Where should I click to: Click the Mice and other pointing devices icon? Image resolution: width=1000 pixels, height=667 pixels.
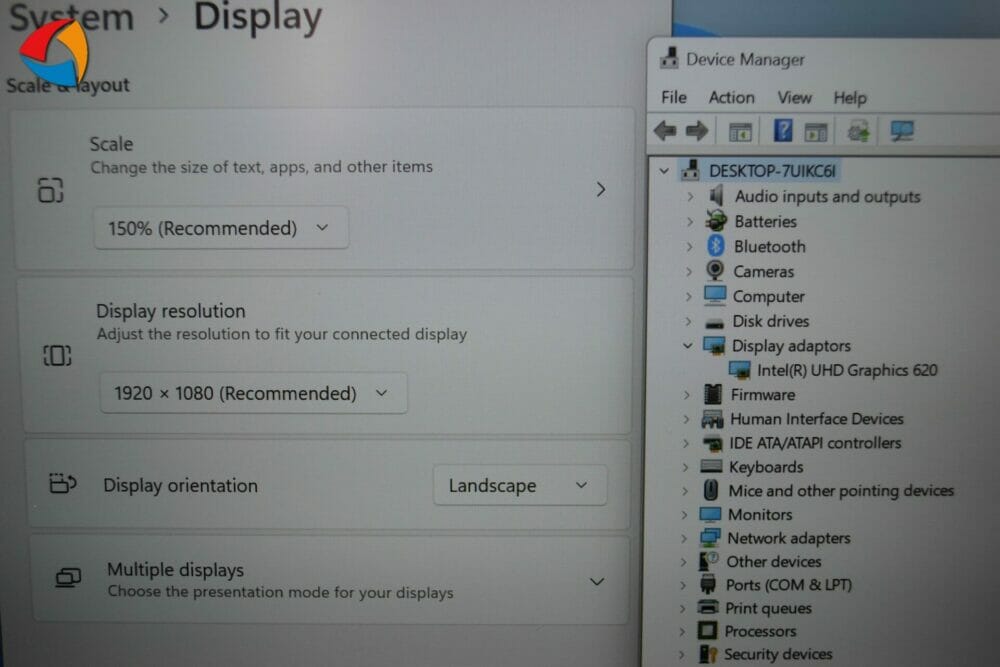[710, 490]
